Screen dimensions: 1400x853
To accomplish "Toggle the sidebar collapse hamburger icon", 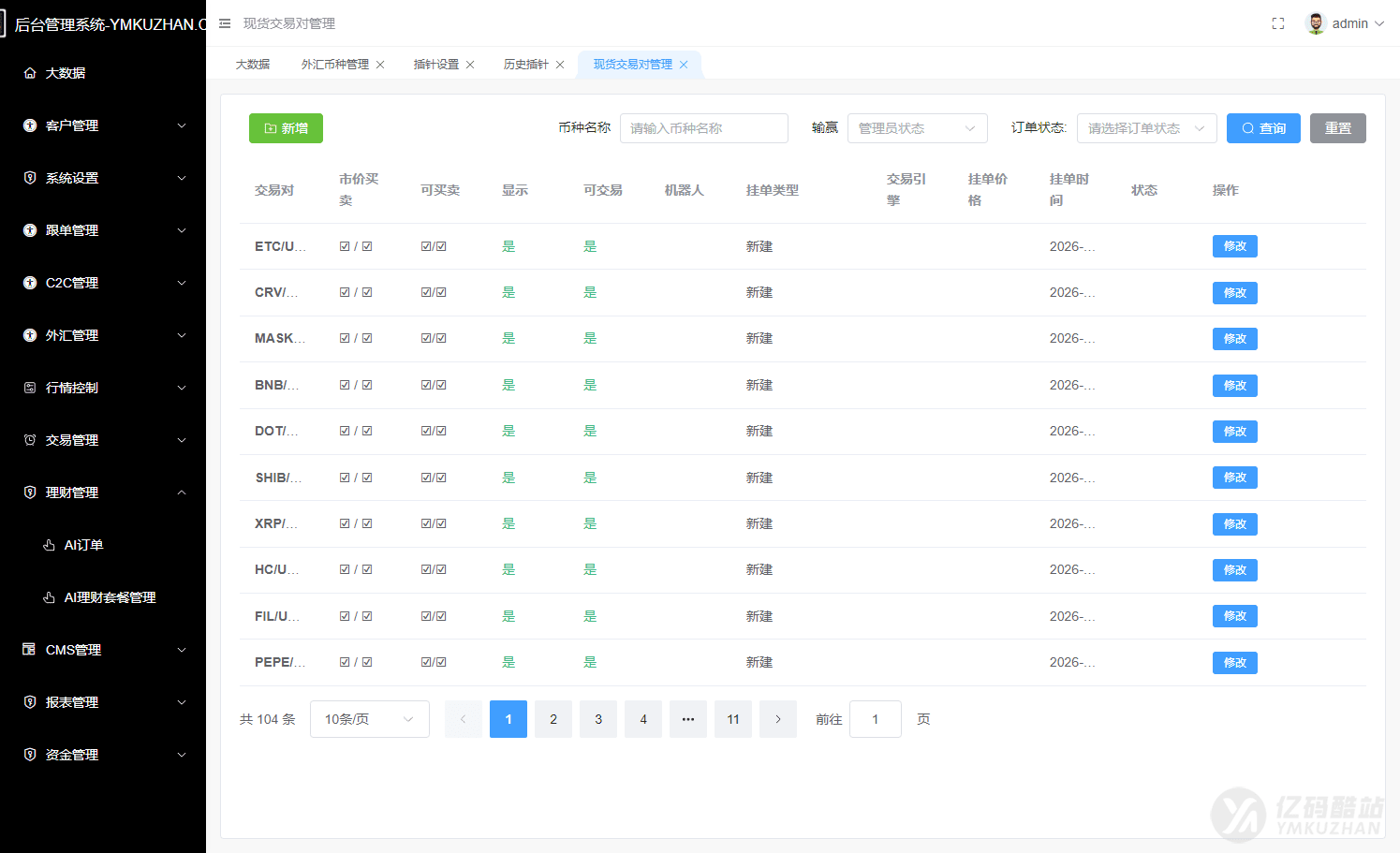I will click(225, 23).
